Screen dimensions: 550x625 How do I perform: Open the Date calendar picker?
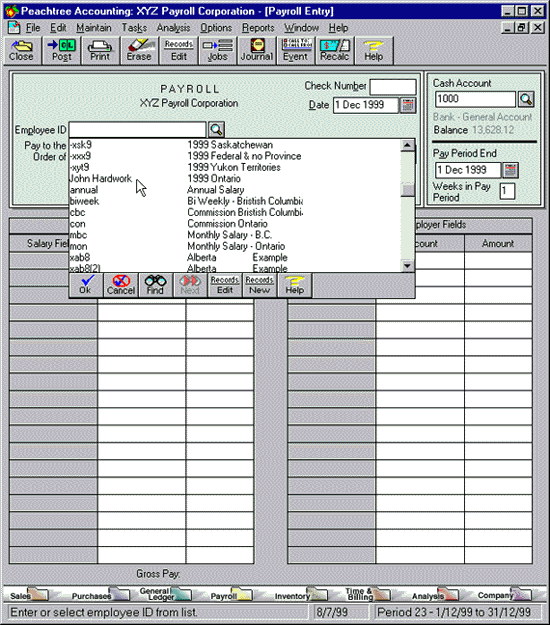(408, 105)
